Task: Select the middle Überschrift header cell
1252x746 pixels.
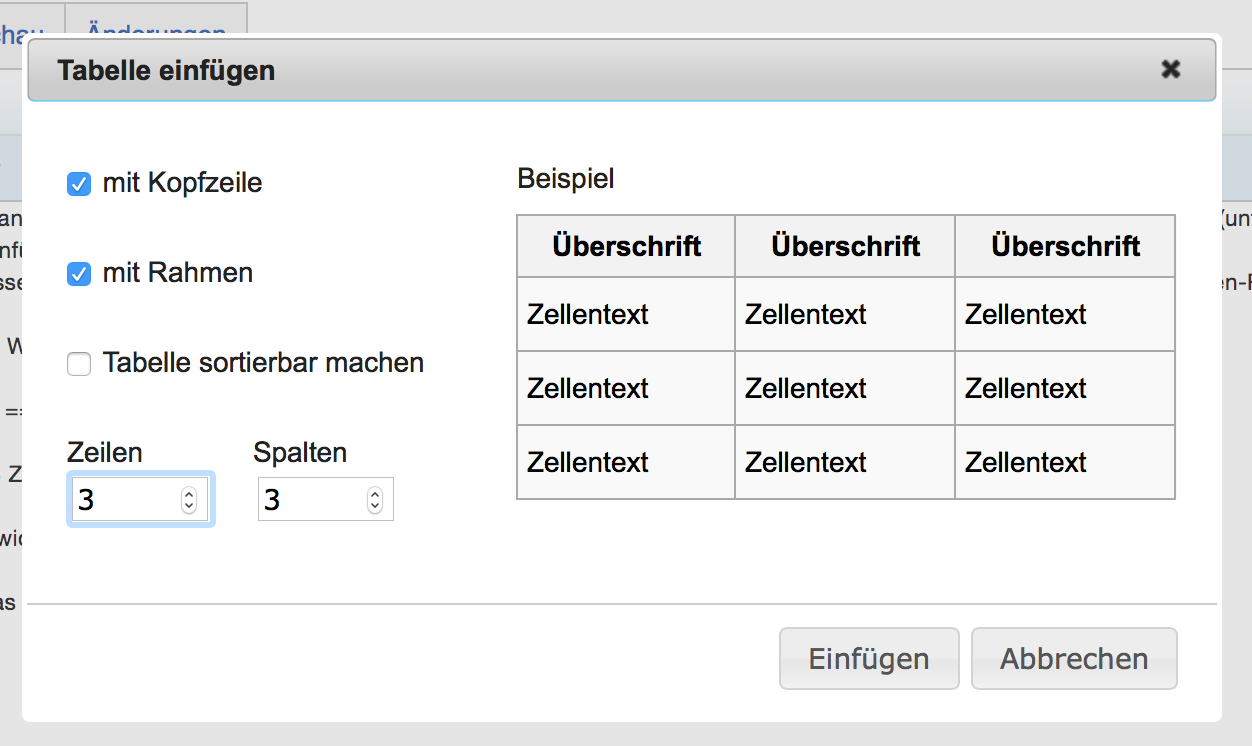Action: tap(845, 246)
